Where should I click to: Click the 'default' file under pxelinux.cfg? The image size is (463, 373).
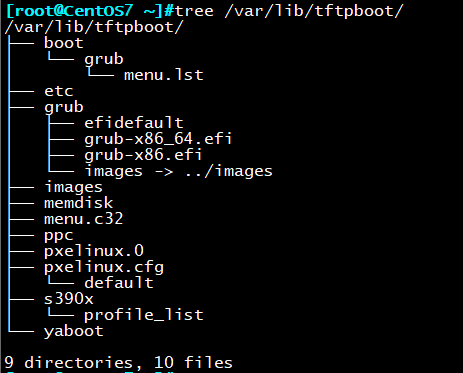click(119, 283)
